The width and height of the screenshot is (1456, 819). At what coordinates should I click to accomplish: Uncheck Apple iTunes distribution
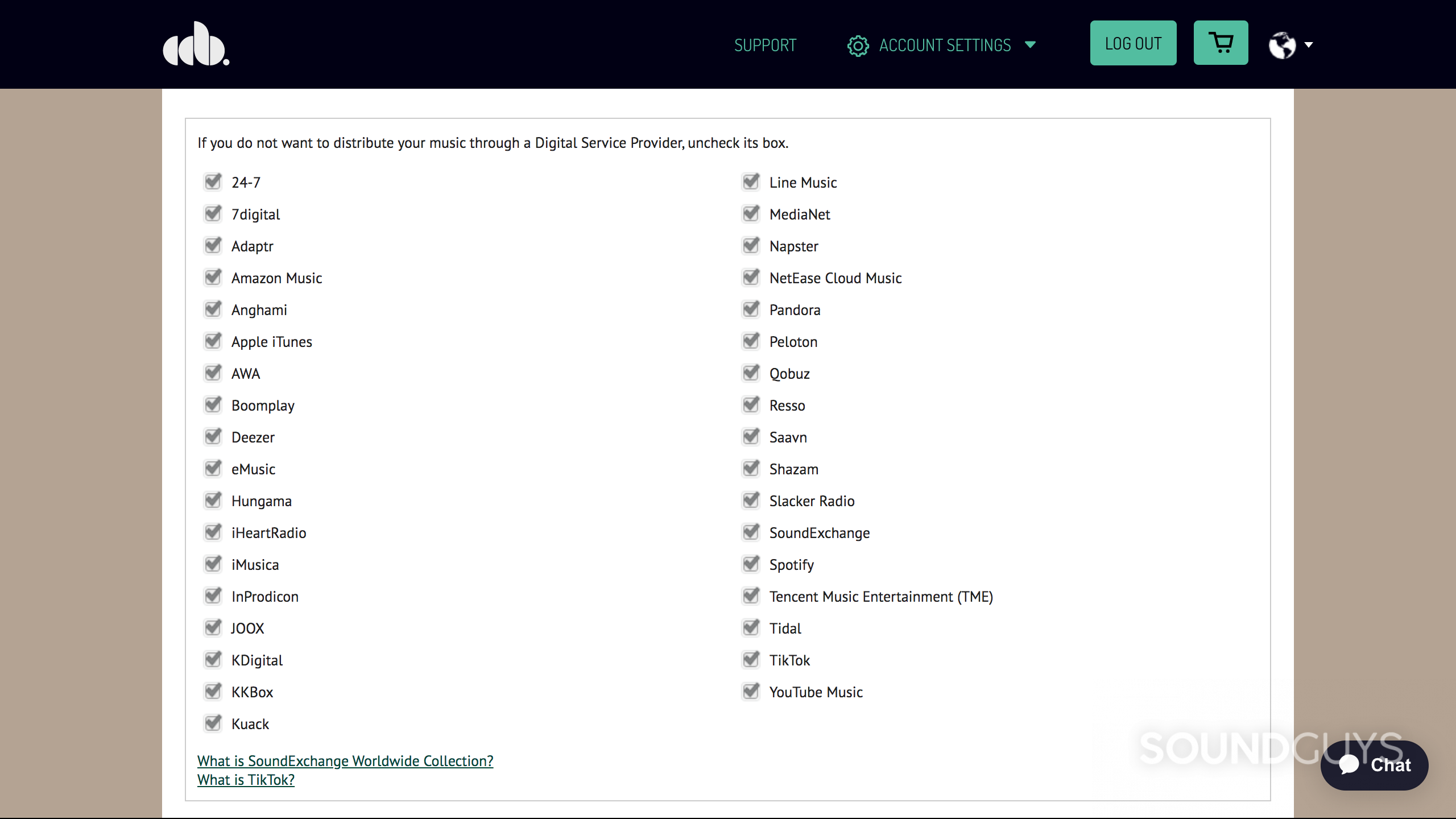pos(213,341)
